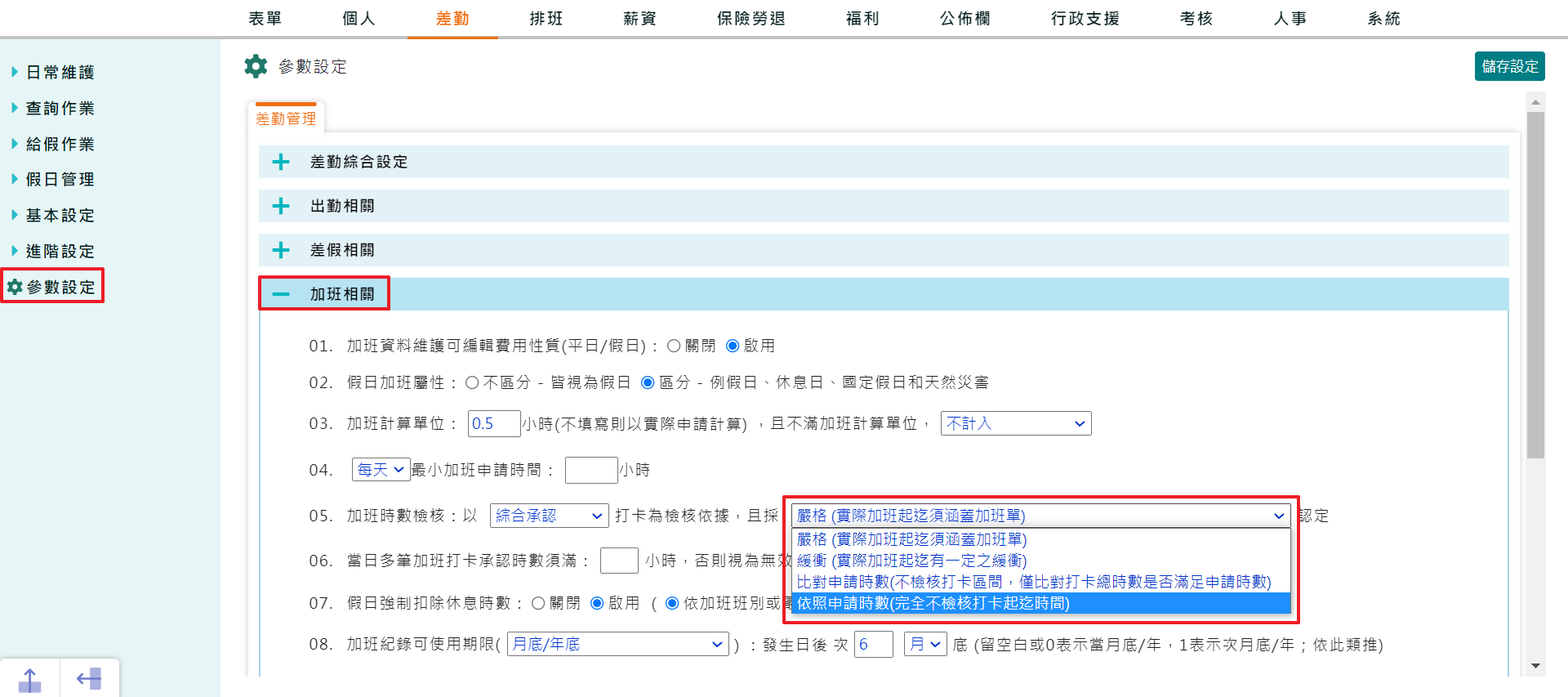
Task: Expand the 出勤相關 section
Action: pyautogui.click(x=884, y=206)
